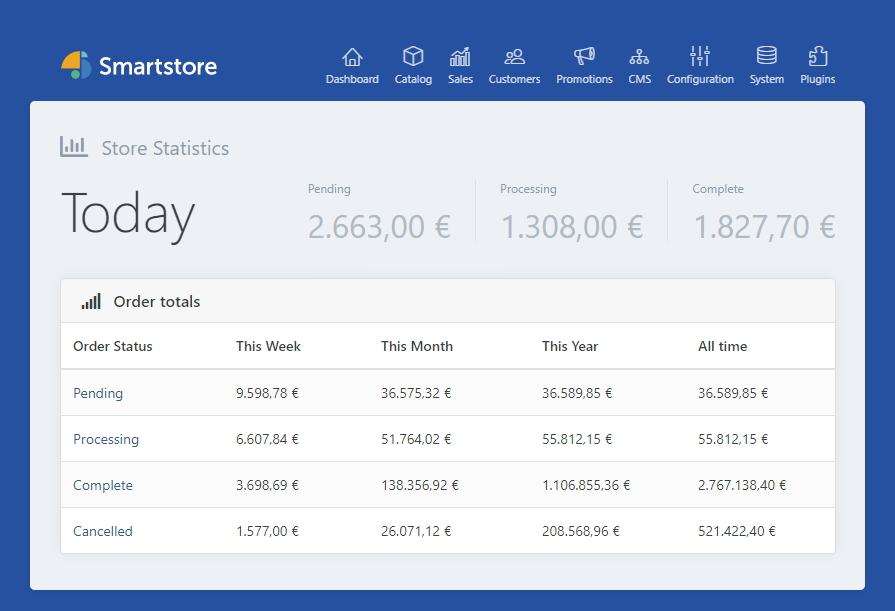Click the Store Statistics bar chart icon

coord(74,147)
